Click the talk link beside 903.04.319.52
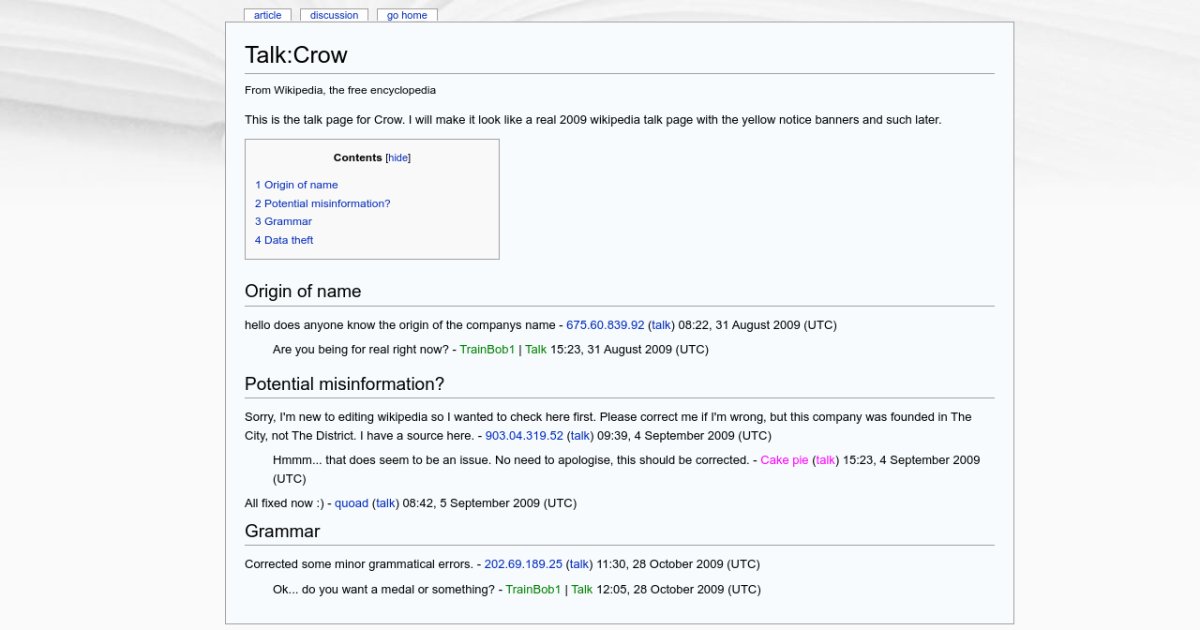 coord(579,435)
